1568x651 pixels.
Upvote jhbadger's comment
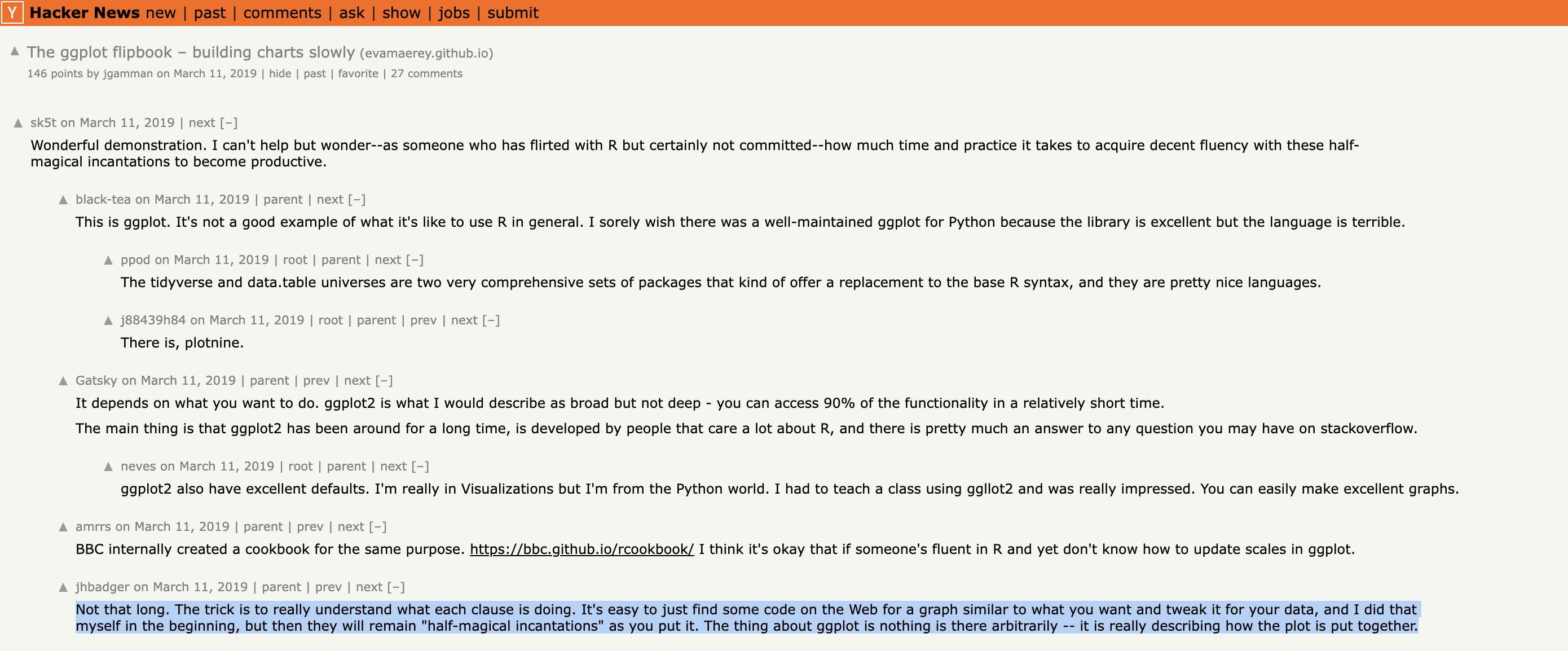pyautogui.click(x=63, y=588)
